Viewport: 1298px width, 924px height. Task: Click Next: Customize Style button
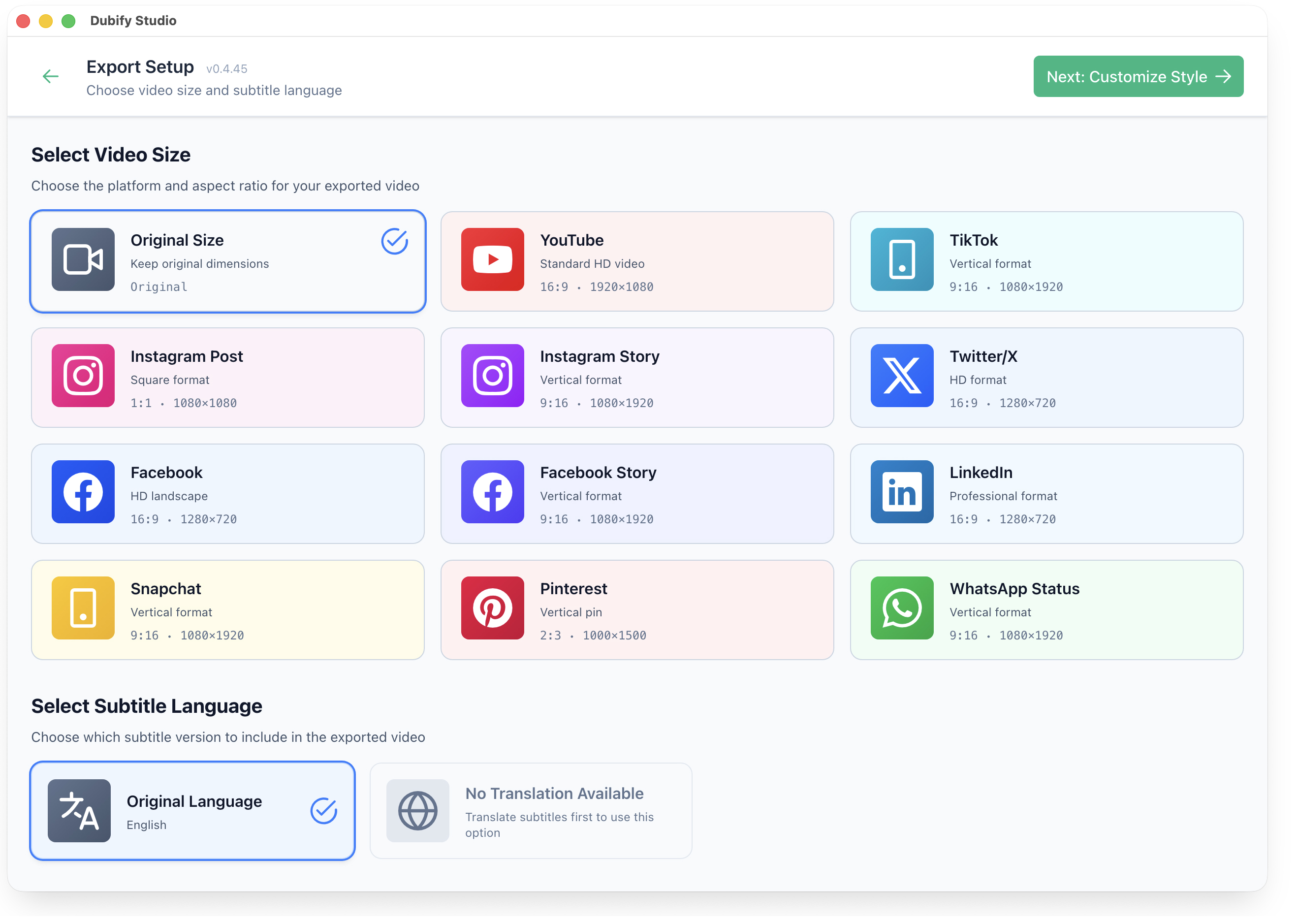point(1138,76)
